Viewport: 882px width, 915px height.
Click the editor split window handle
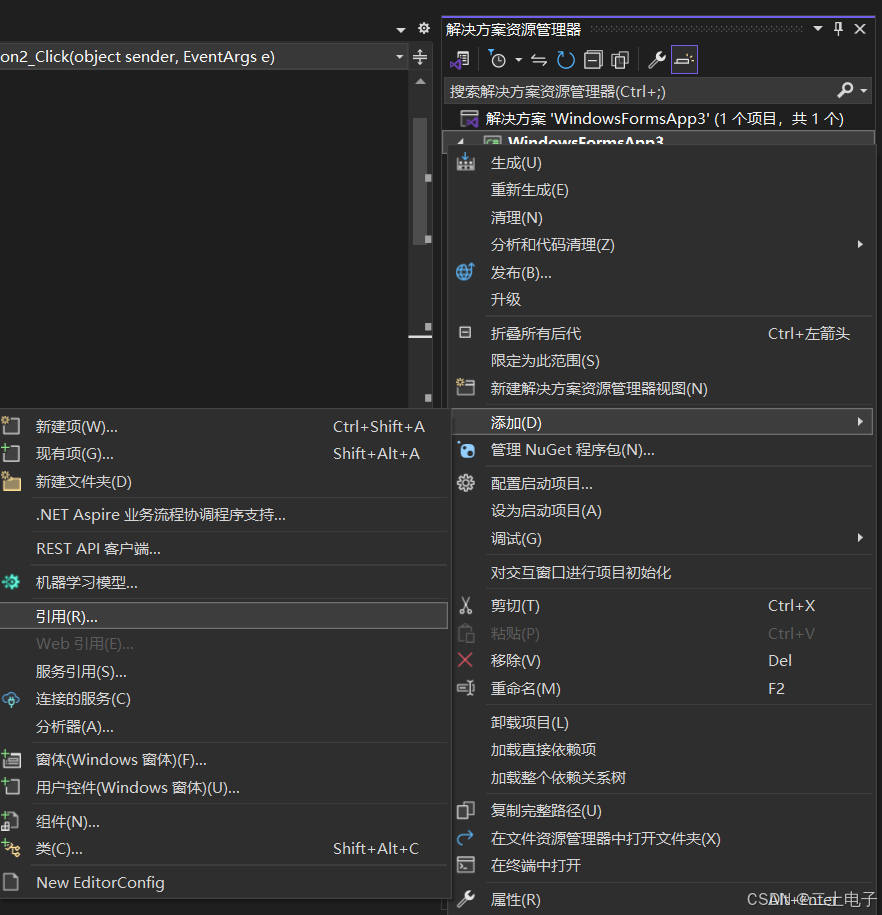click(421, 57)
